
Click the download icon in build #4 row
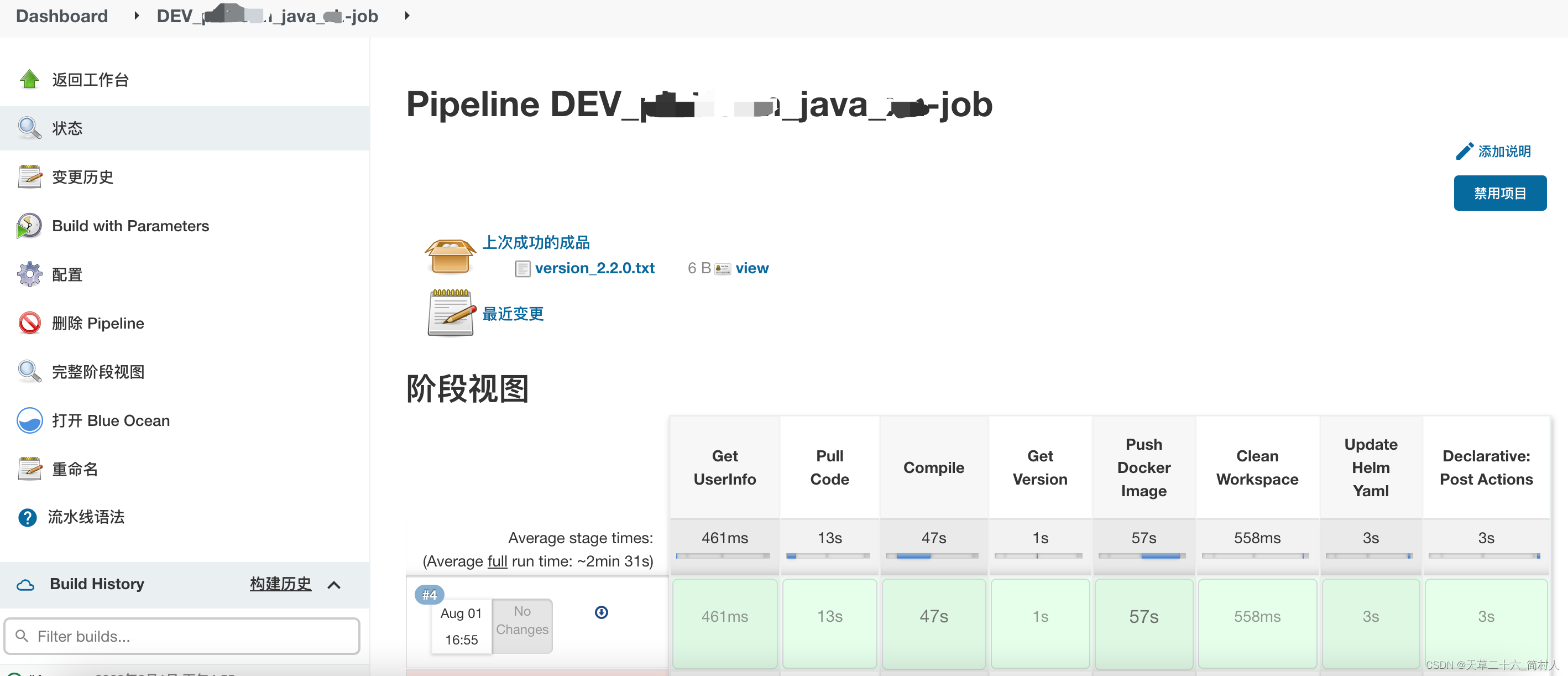click(601, 613)
